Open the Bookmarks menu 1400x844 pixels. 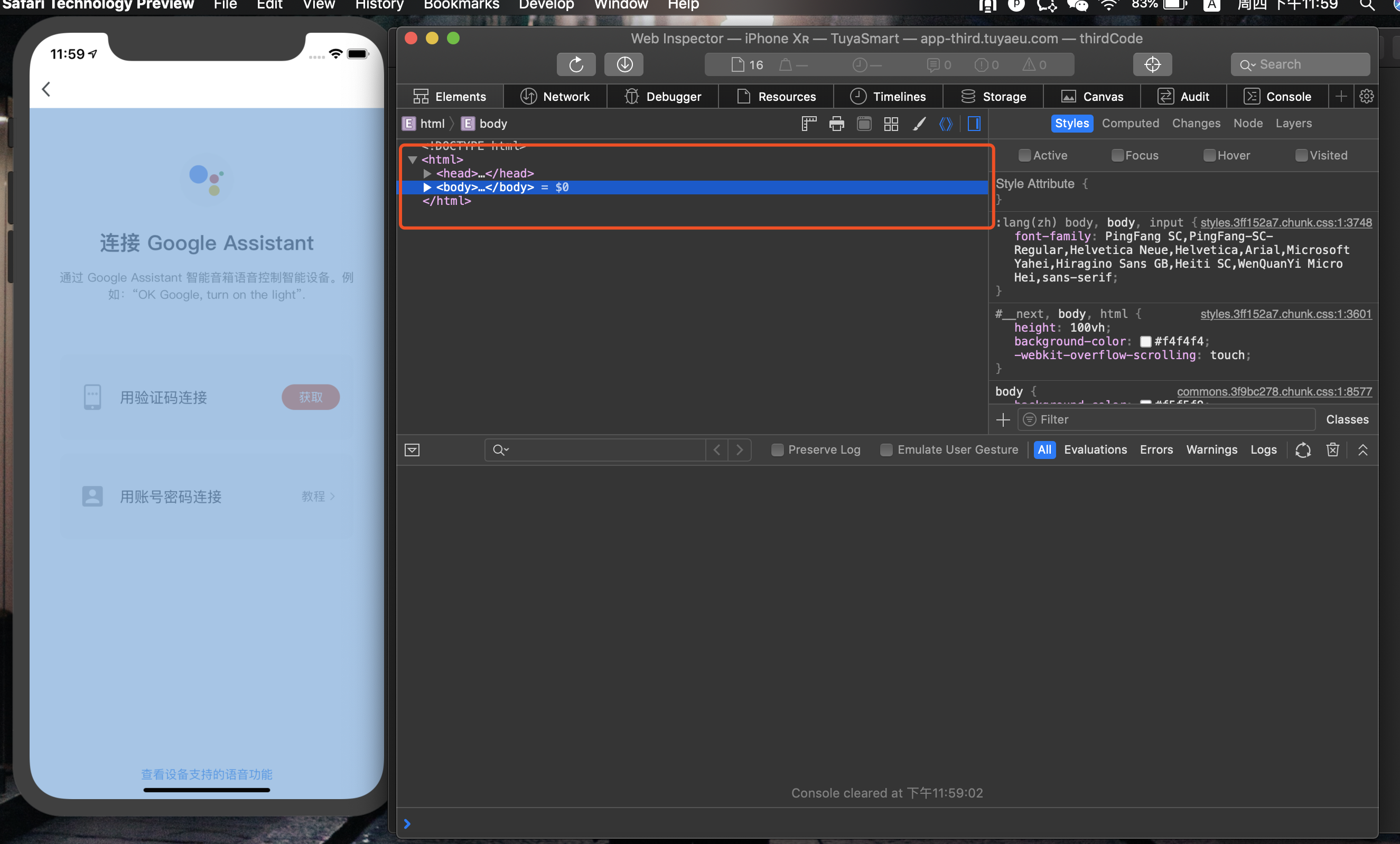(461, 5)
